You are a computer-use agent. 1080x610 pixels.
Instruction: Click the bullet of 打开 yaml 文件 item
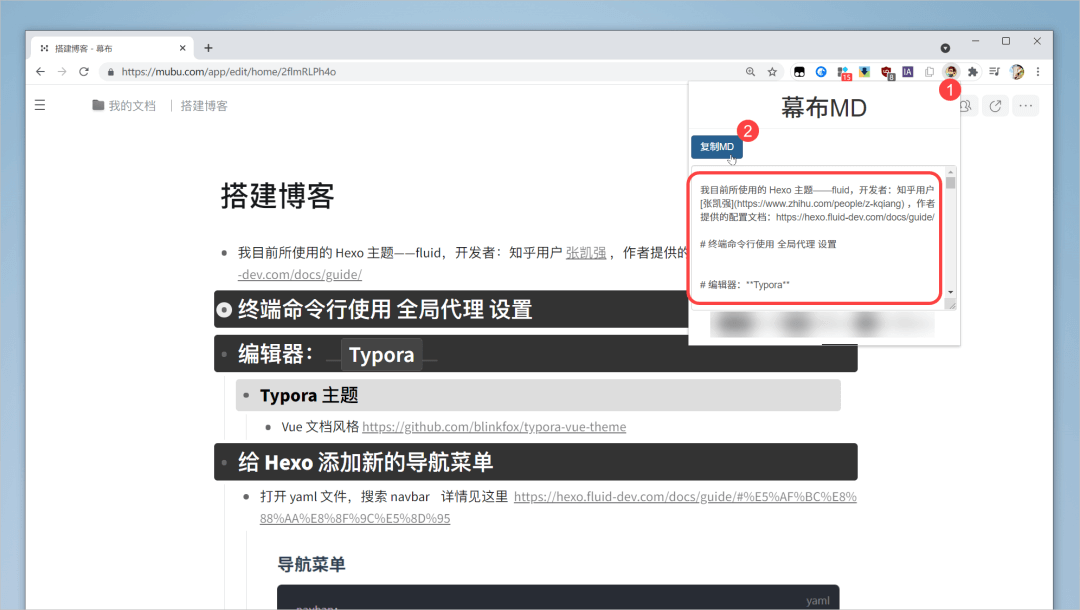tap(246, 496)
